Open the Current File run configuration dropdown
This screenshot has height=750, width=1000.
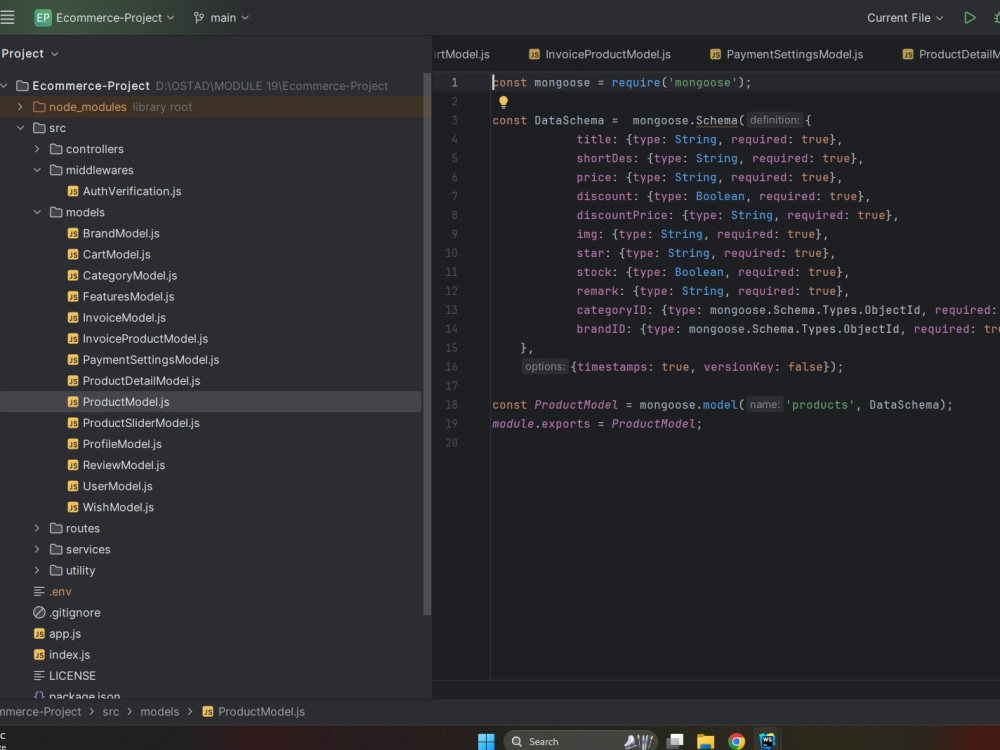904,18
